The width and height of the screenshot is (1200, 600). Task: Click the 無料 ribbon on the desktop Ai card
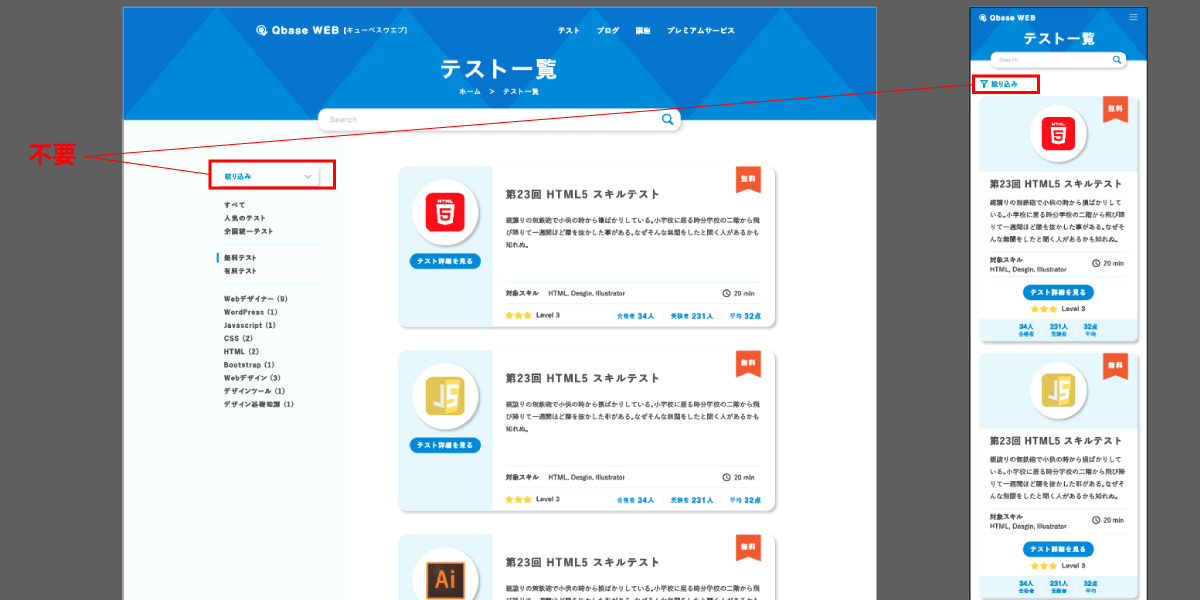[x=748, y=547]
